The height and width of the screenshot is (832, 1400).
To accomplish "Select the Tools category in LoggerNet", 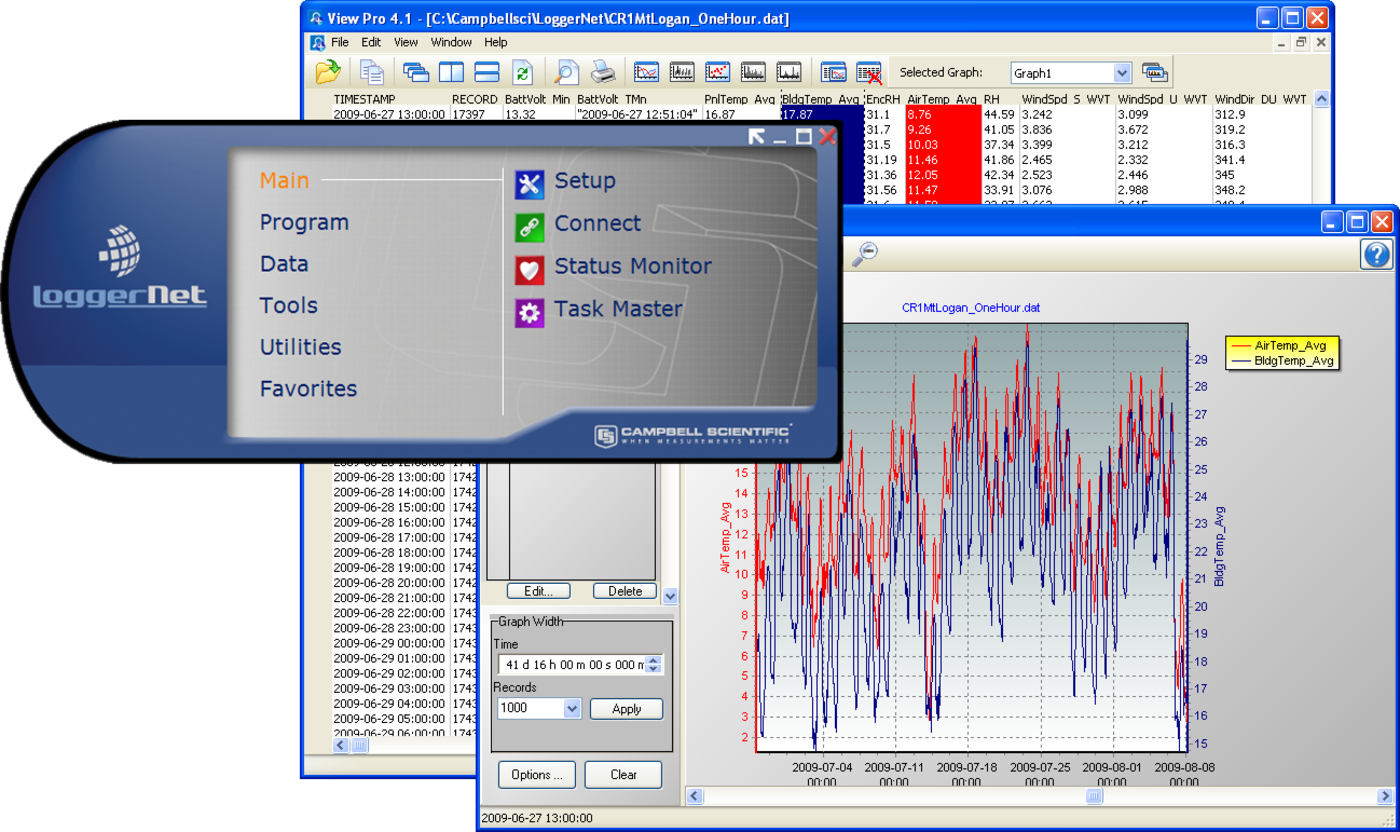I will click(289, 306).
